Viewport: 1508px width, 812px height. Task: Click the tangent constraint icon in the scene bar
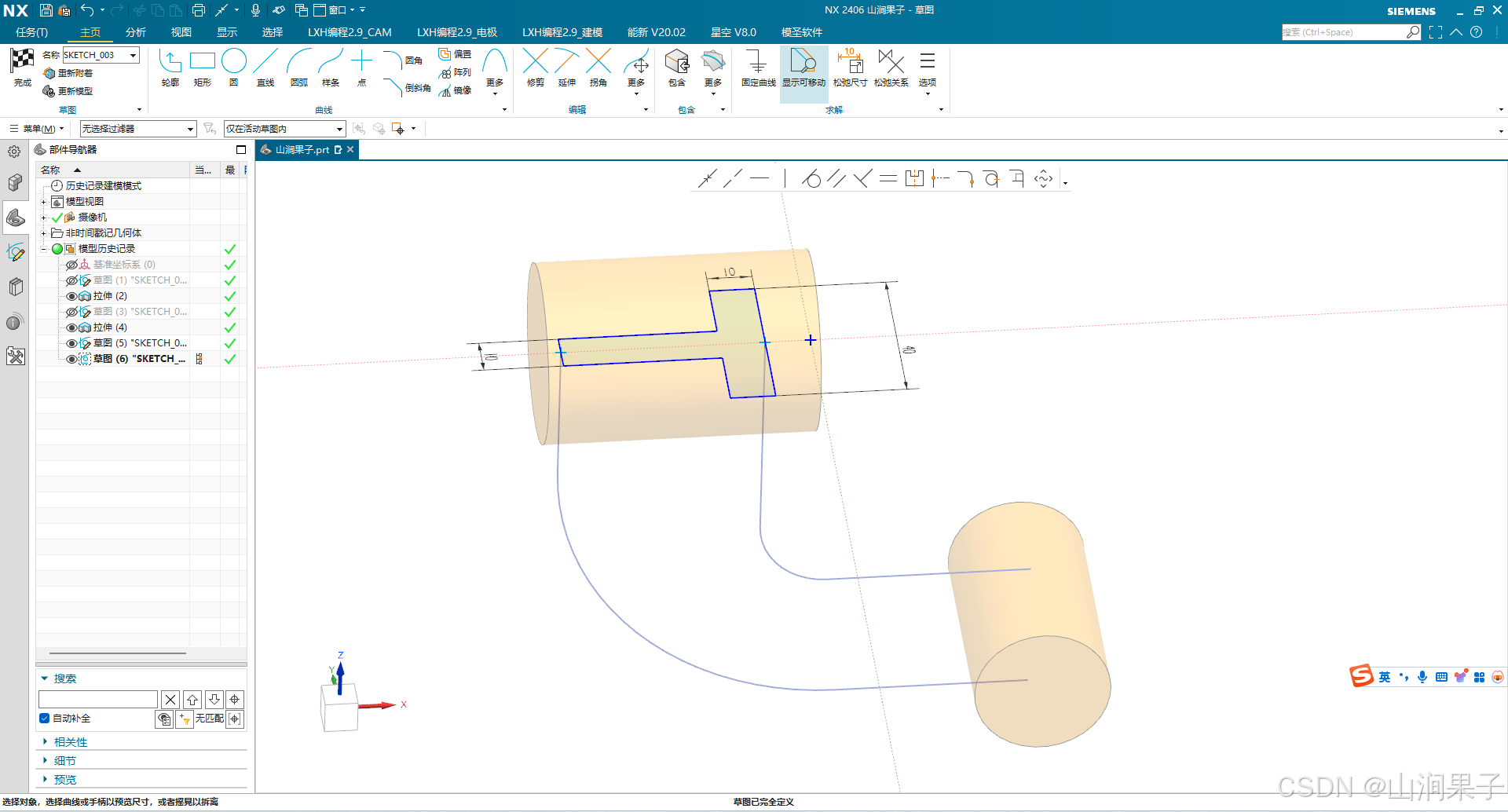pos(811,179)
